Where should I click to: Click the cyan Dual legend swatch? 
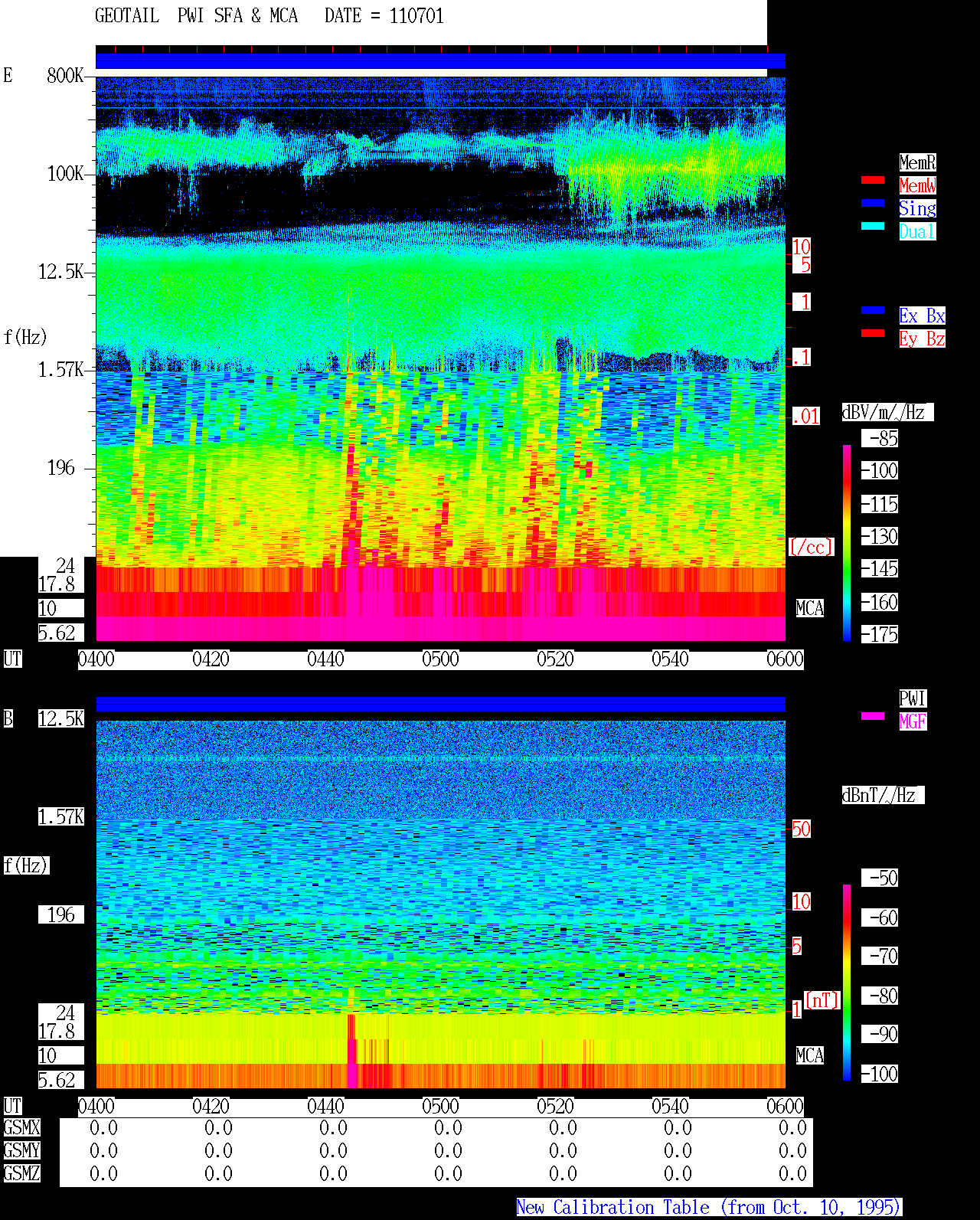[873, 226]
